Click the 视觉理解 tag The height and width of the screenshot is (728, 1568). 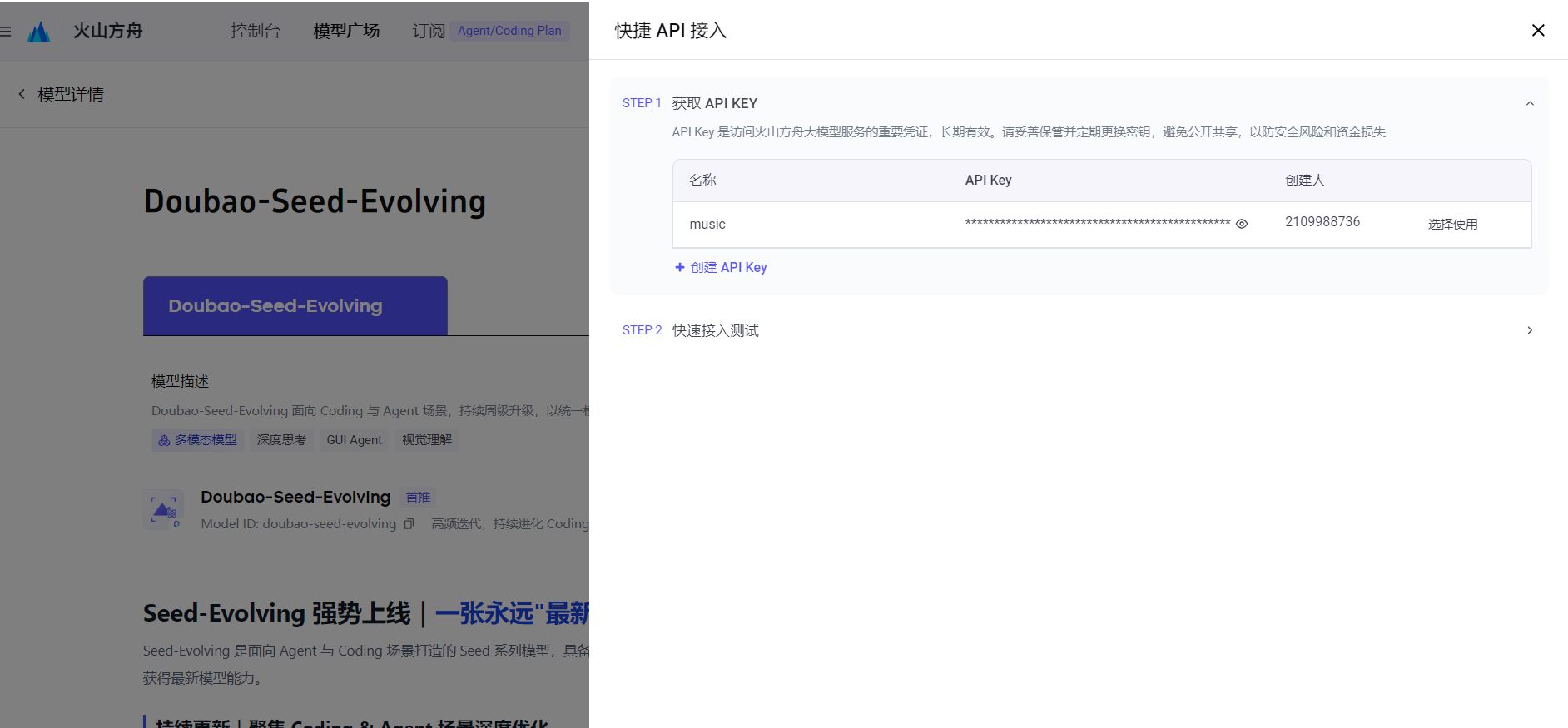coord(427,440)
